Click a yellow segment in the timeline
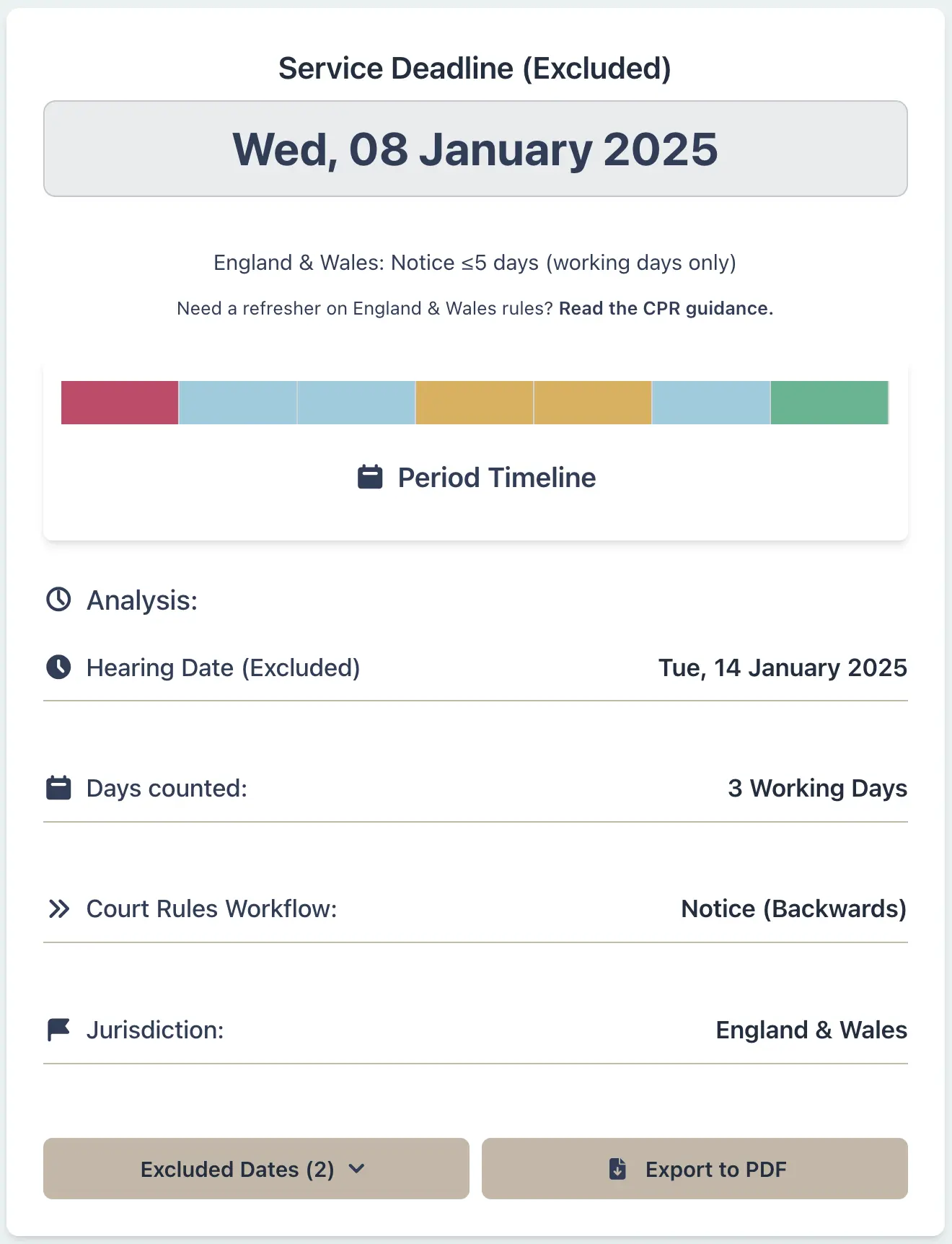 coord(474,403)
